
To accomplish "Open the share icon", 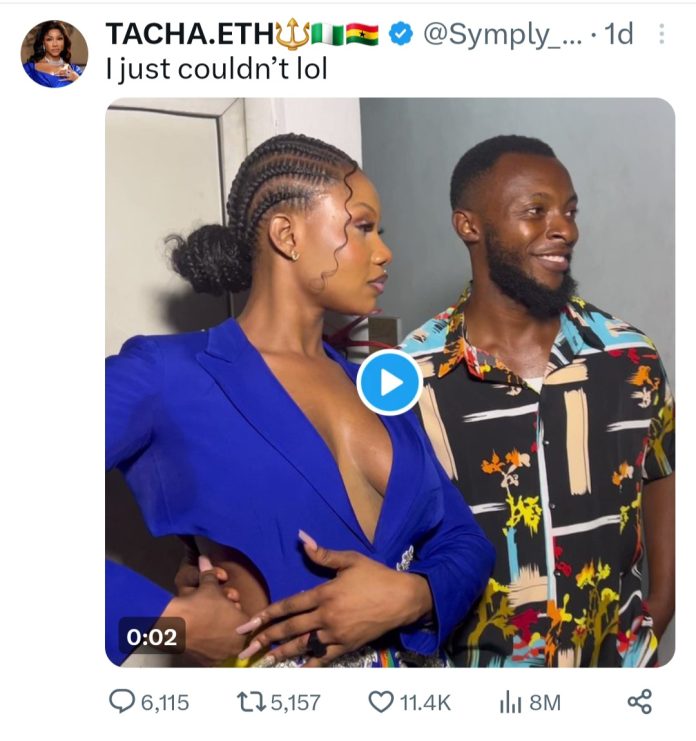I will 639,702.
